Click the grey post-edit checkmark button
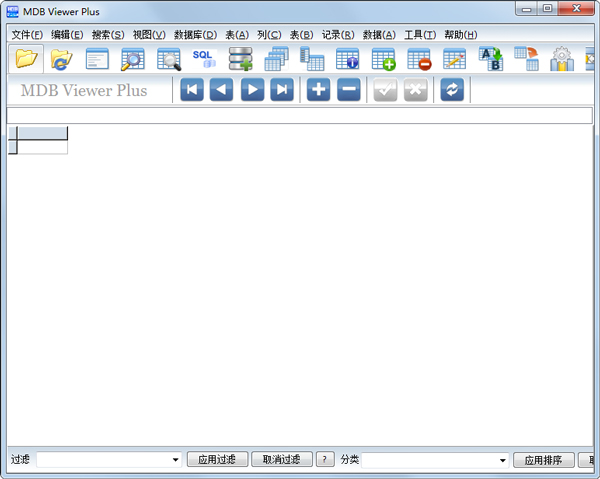 coord(385,90)
